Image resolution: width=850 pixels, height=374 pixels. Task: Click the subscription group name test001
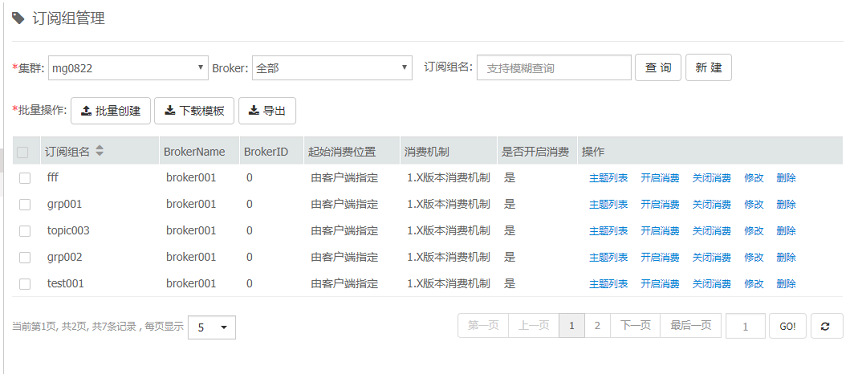pos(66,283)
